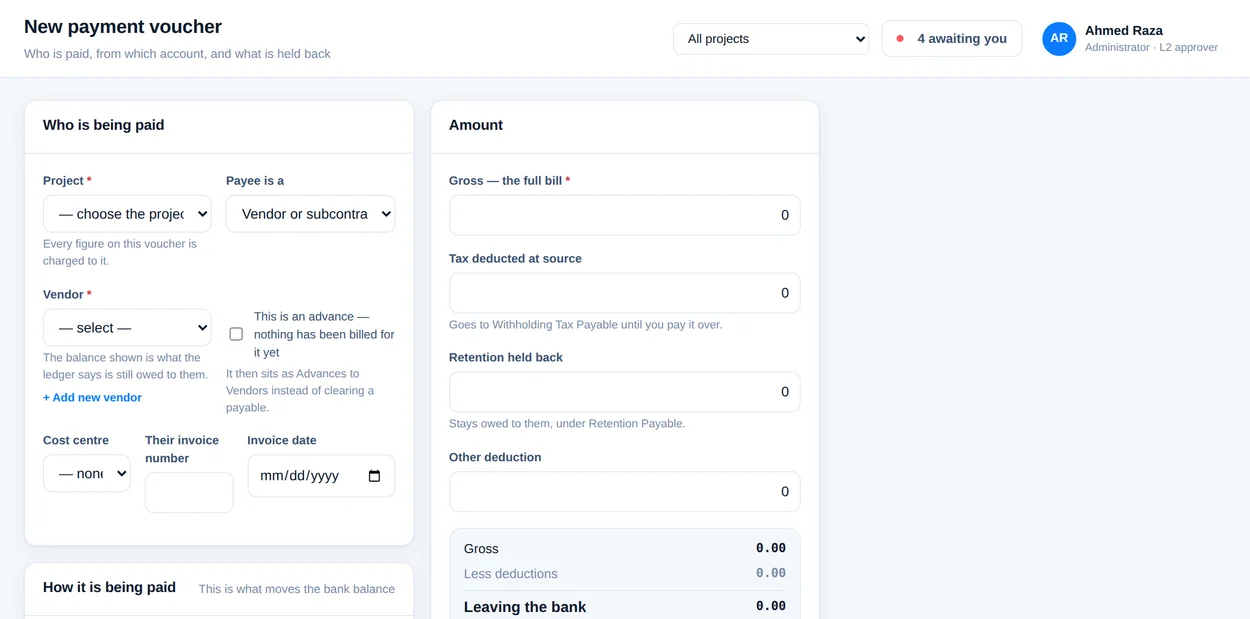Click the Less deductions summary row label
This screenshot has height=619, width=1250.
tap(511, 574)
